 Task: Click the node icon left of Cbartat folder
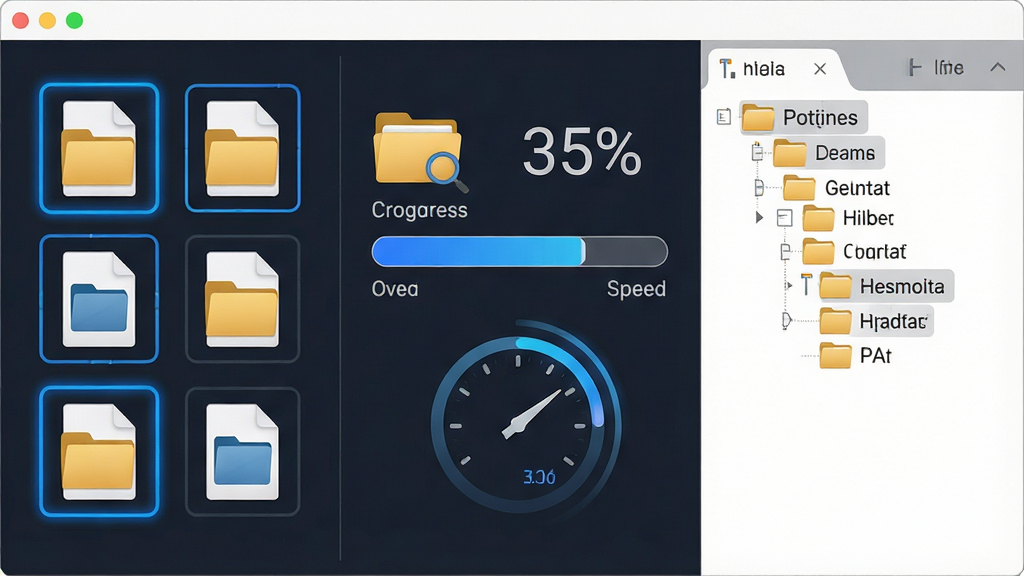click(786, 251)
